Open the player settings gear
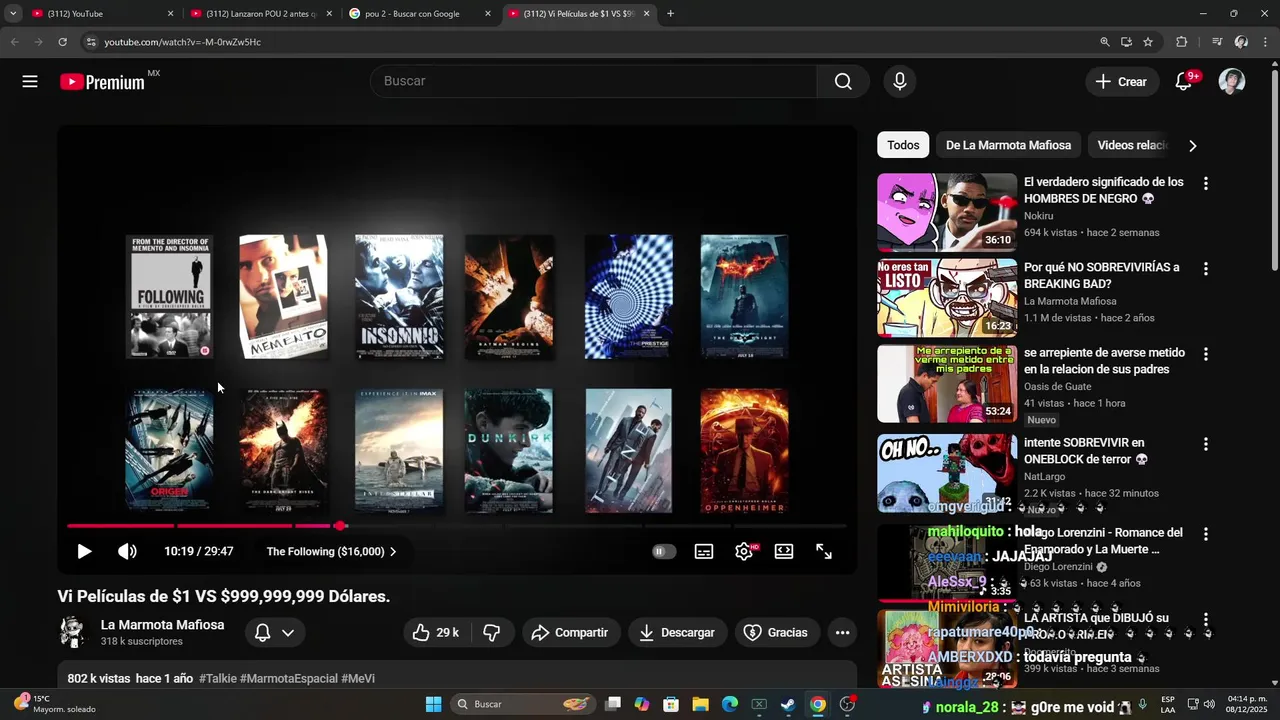Image resolution: width=1280 pixels, height=720 pixels. [744, 551]
